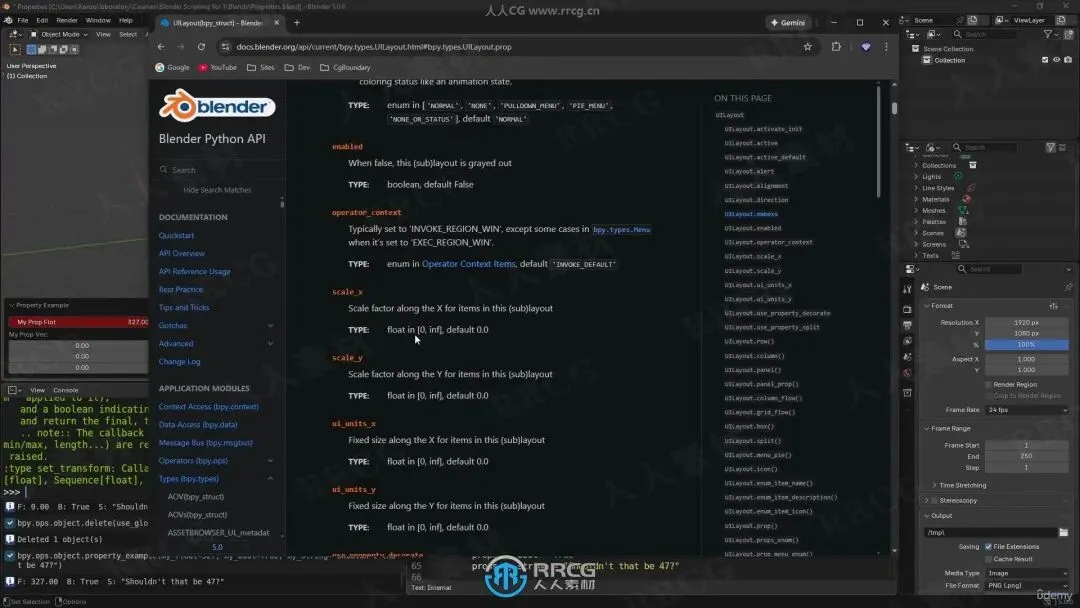Open a new browser tab
The width and height of the screenshot is (1080, 608).
[x=297, y=23]
